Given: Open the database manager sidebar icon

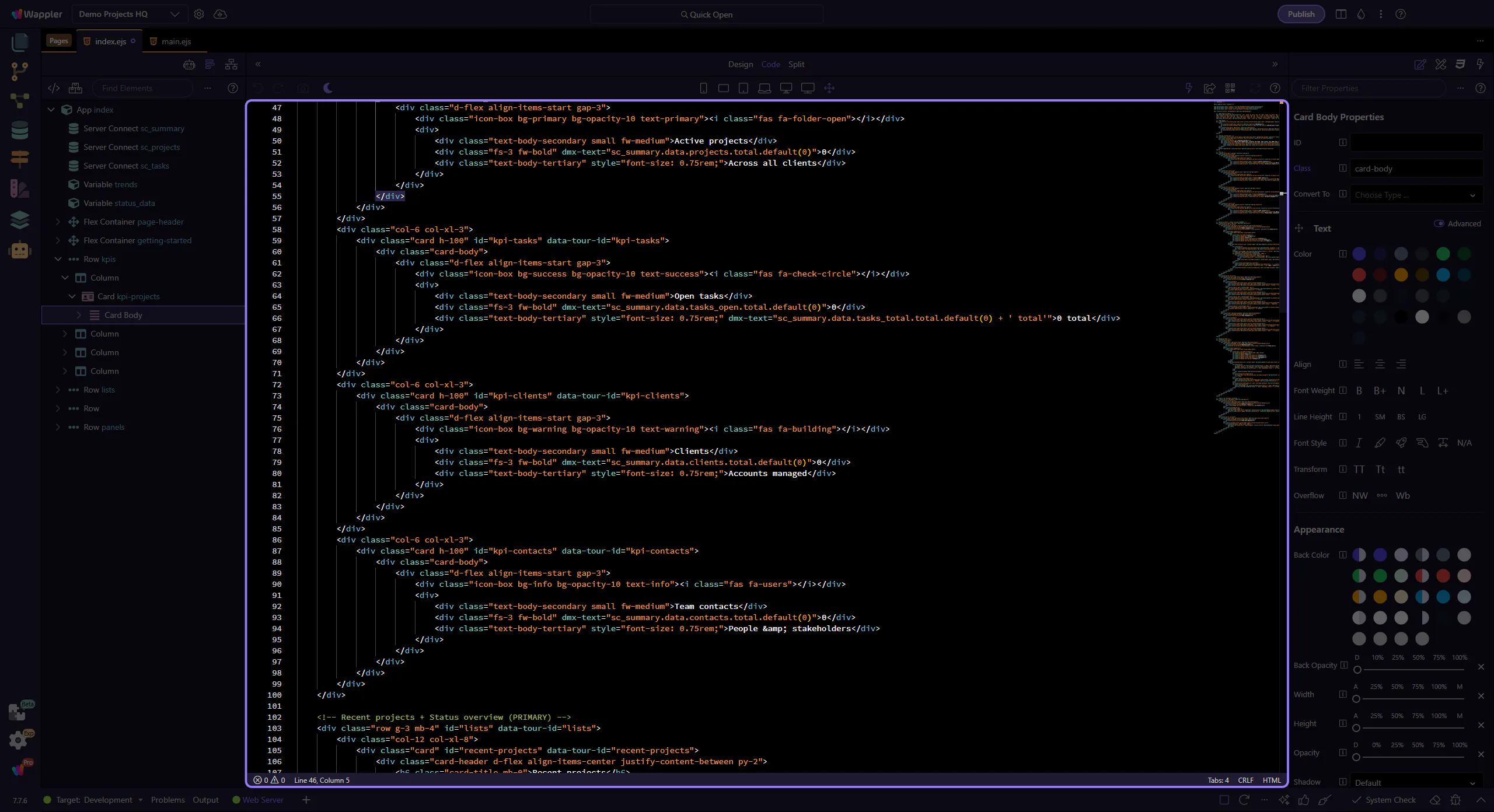Looking at the screenshot, I should (19, 130).
